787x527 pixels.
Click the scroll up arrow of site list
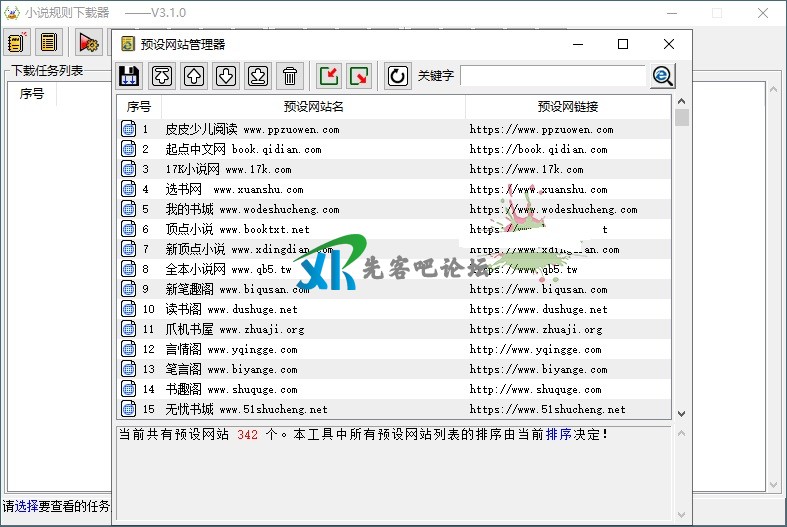tap(682, 101)
